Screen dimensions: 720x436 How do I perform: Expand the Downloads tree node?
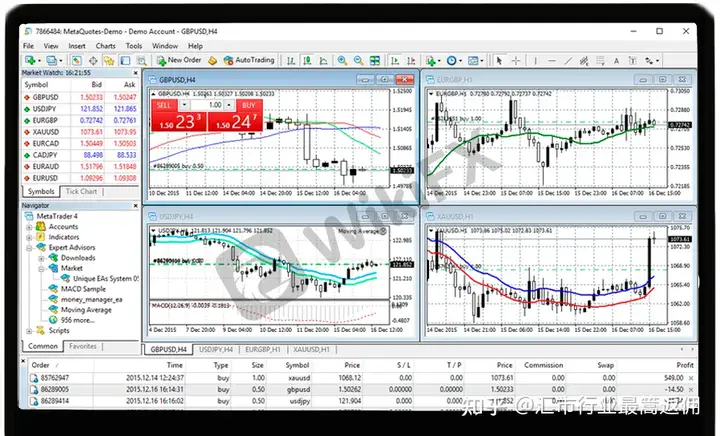41,258
